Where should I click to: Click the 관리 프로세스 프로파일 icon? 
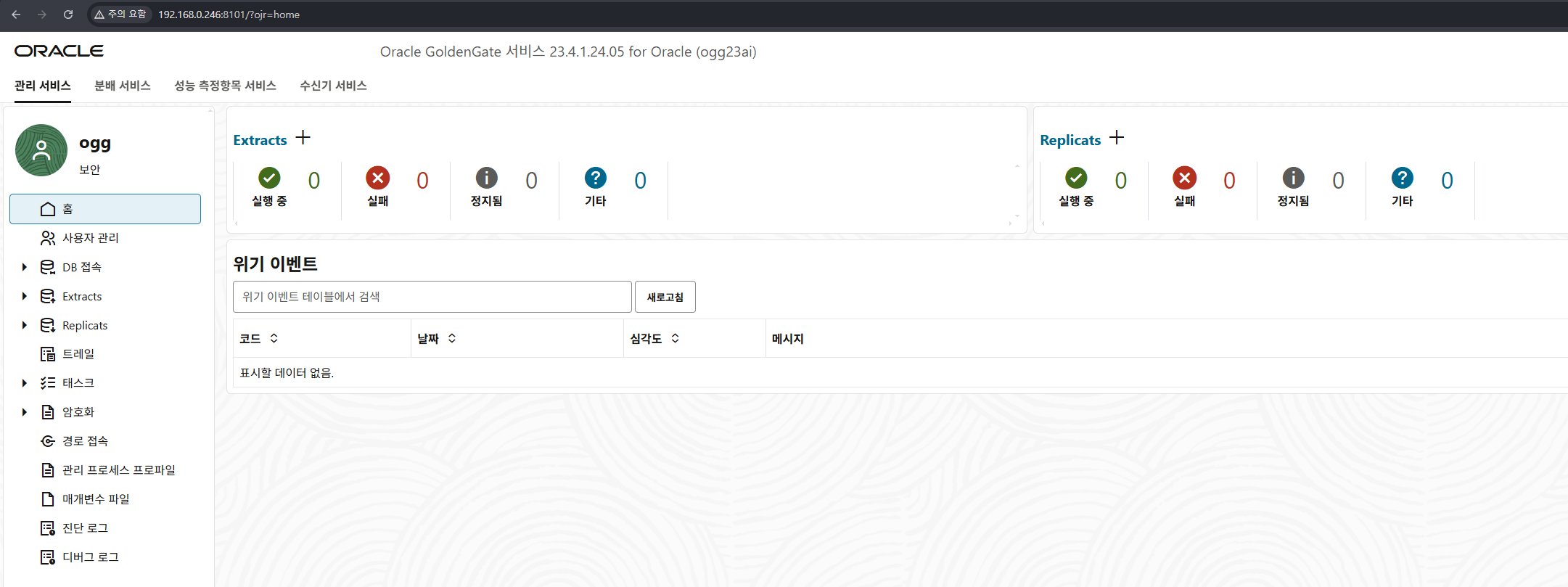(48, 470)
